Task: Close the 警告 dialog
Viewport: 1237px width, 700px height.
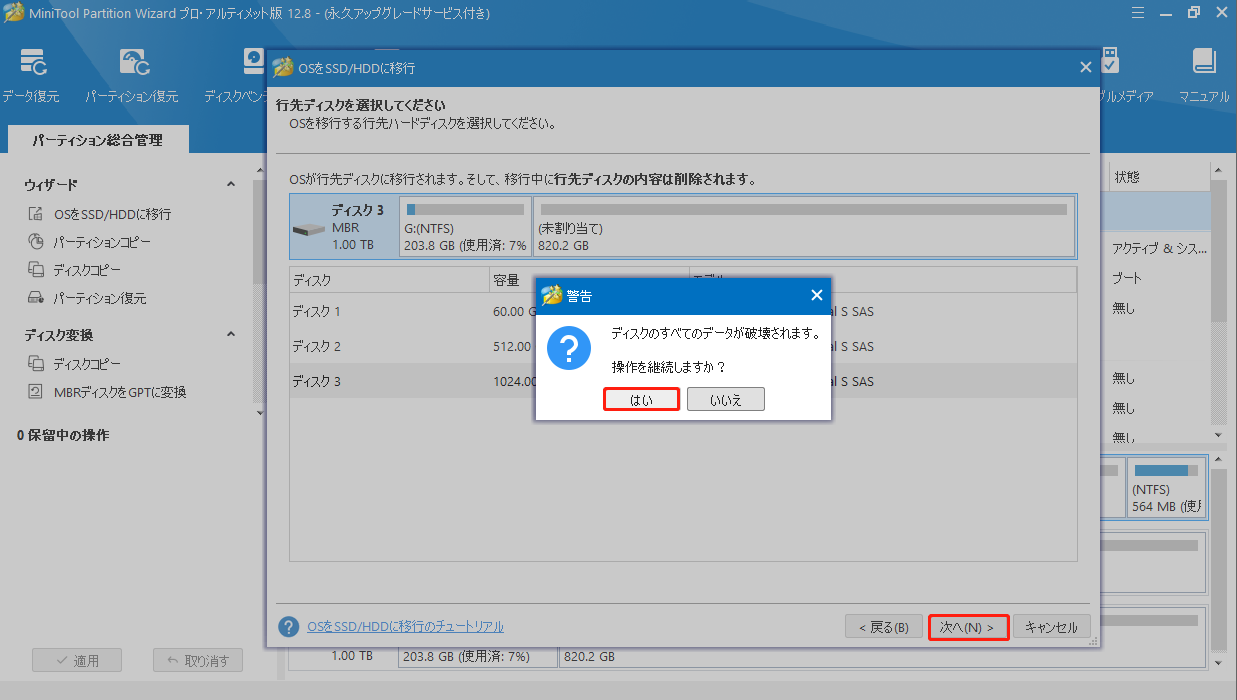Action: 816,295
